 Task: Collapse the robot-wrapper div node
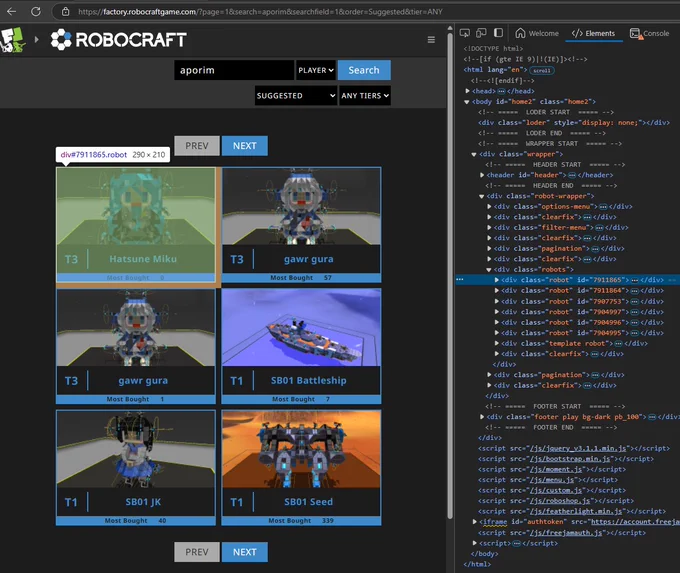481,196
